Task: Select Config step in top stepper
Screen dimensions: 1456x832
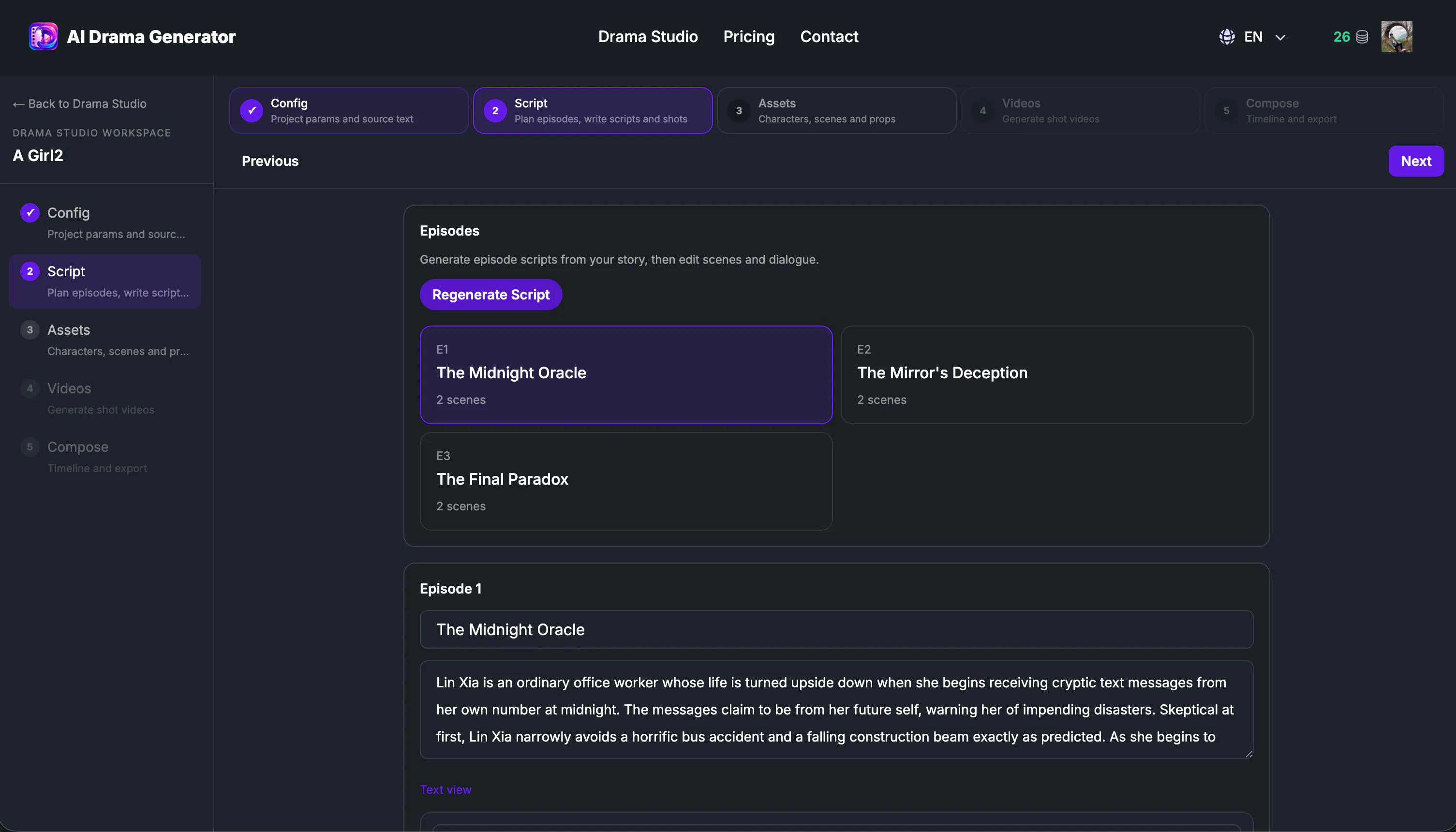Action: pyautogui.click(x=349, y=110)
